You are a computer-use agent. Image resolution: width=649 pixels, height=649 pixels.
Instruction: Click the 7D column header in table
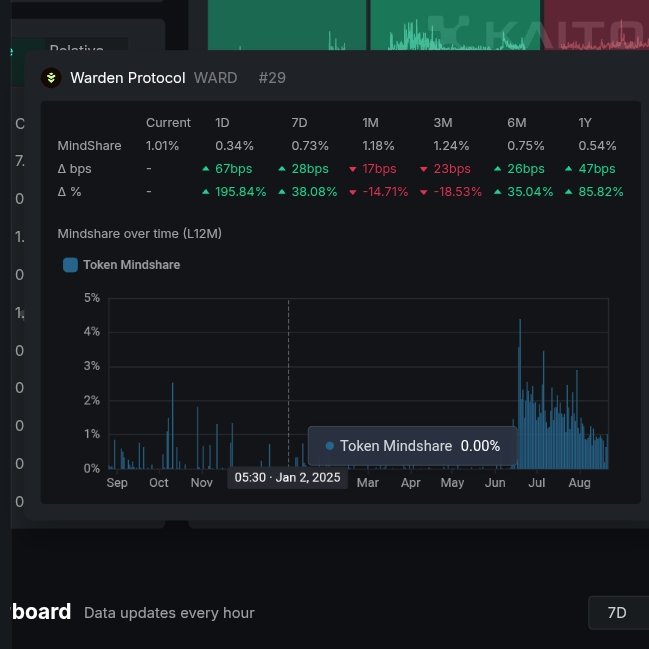point(299,123)
